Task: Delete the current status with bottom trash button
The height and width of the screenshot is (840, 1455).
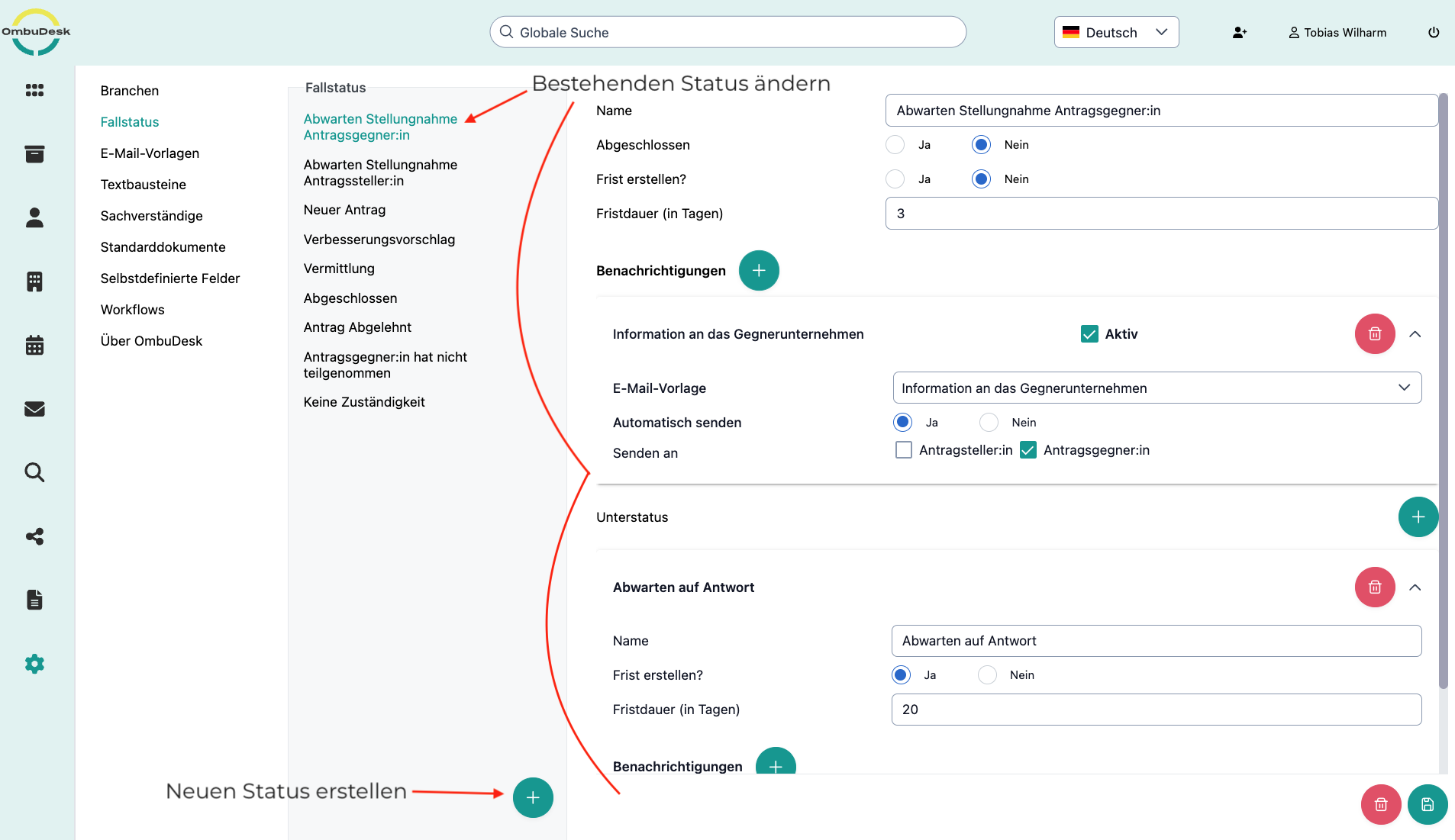Action: click(x=1381, y=805)
